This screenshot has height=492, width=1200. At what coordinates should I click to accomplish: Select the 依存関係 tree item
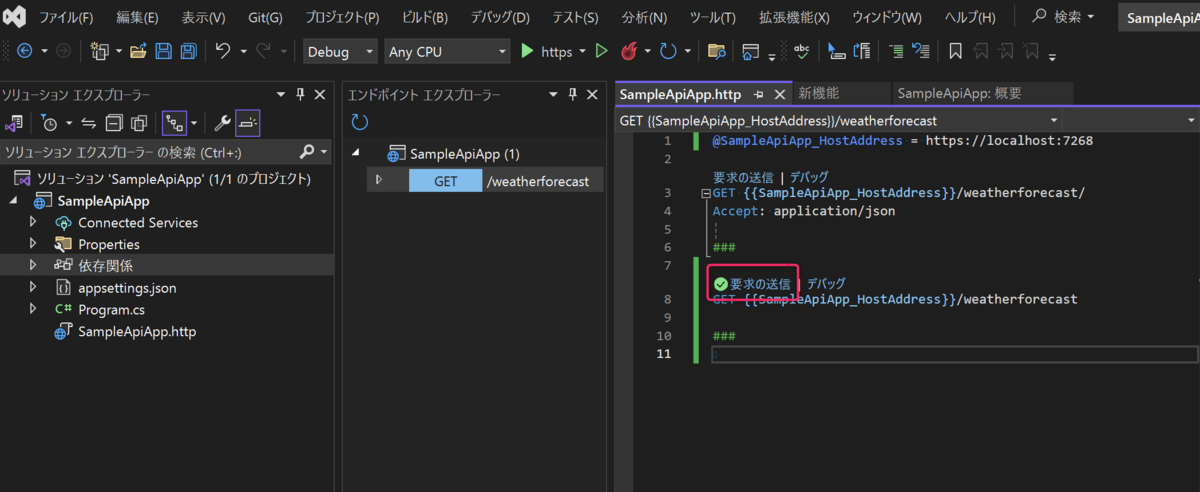(105, 266)
